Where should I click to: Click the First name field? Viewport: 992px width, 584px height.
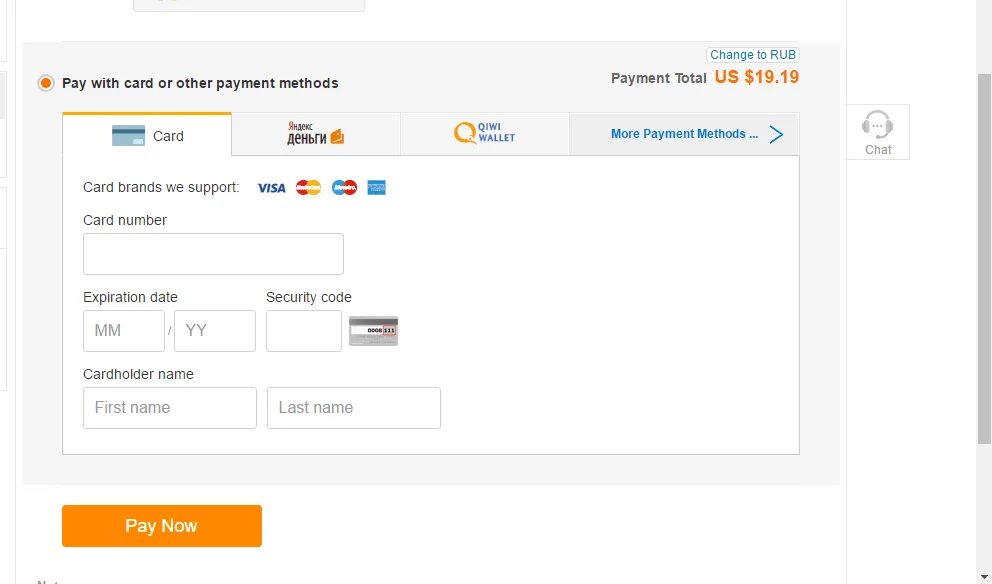tap(170, 408)
